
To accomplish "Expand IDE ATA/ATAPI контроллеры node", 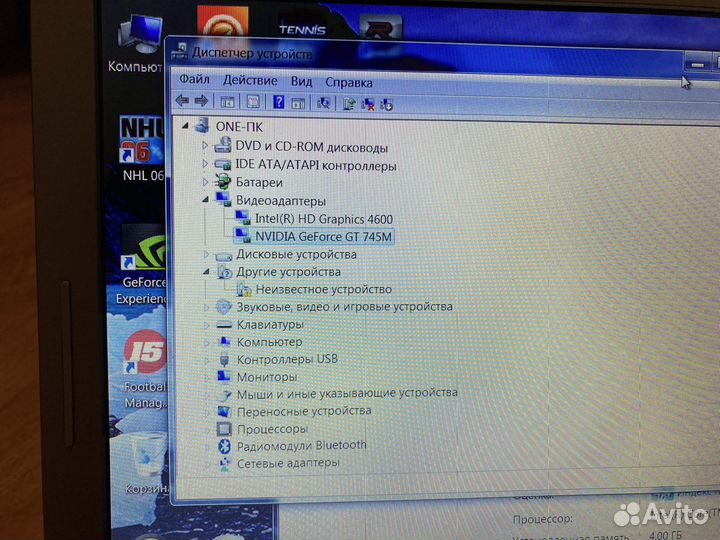I will [x=205, y=164].
